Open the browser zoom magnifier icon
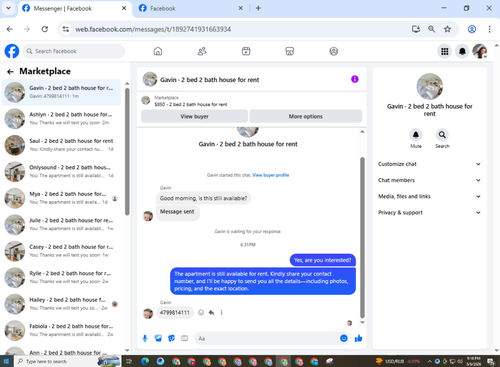This screenshot has width=500, height=367. click(431, 29)
